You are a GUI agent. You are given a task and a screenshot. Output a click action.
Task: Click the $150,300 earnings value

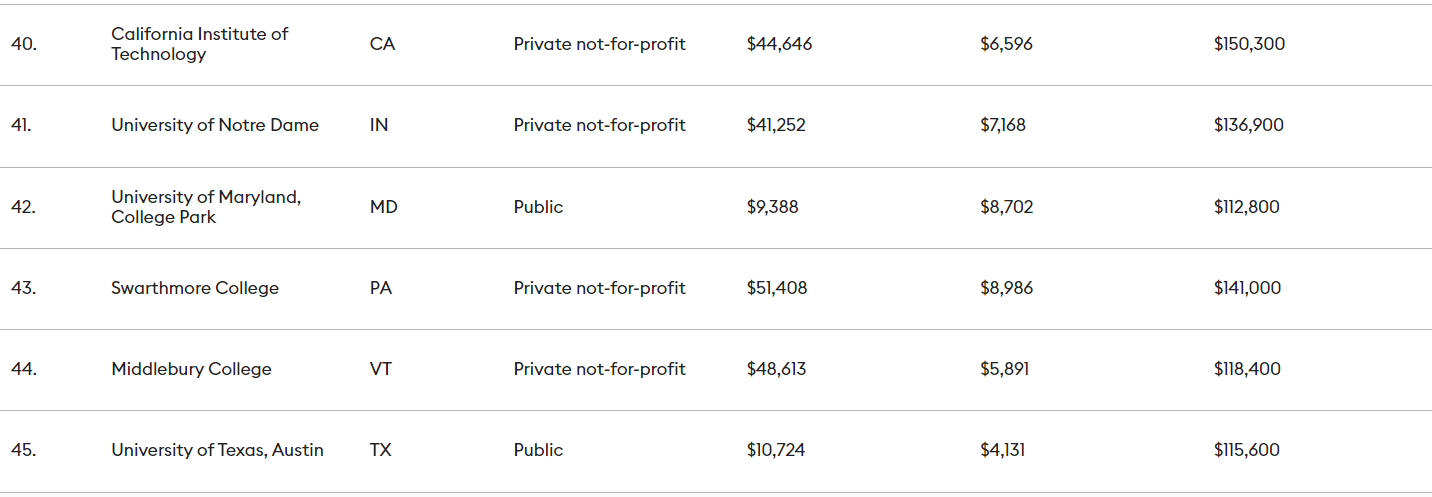point(1249,44)
